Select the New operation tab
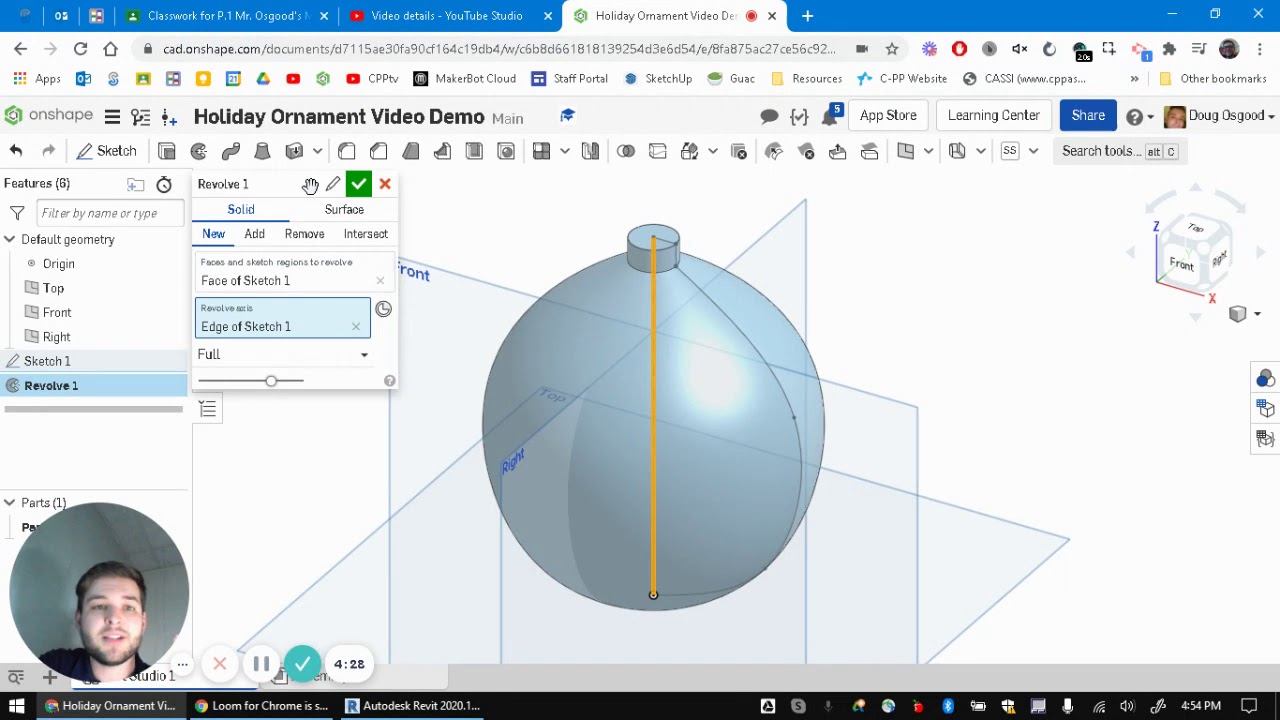Viewport: 1280px width, 720px height. pos(214,234)
